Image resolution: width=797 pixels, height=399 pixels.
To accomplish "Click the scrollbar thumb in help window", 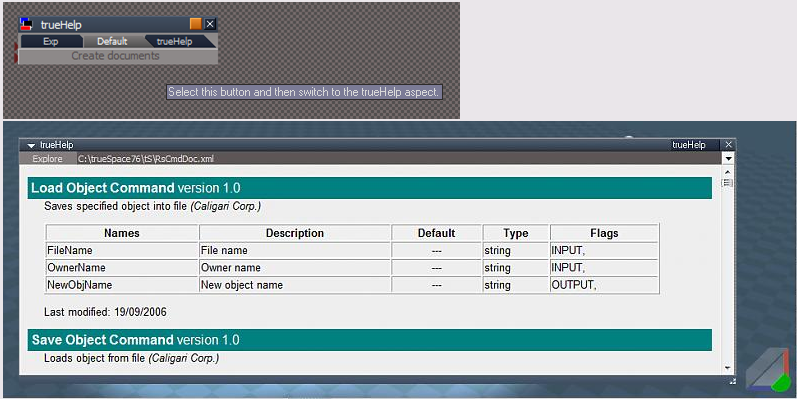I will coord(727,182).
